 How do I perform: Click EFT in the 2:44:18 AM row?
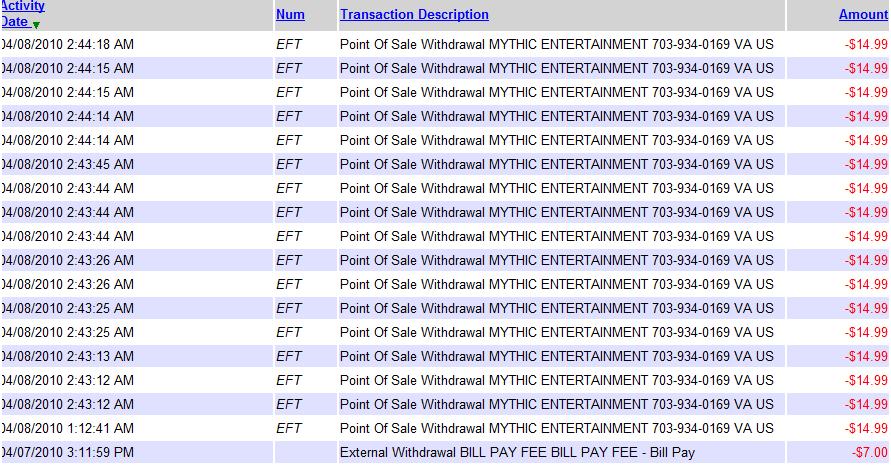(x=289, y=44)
